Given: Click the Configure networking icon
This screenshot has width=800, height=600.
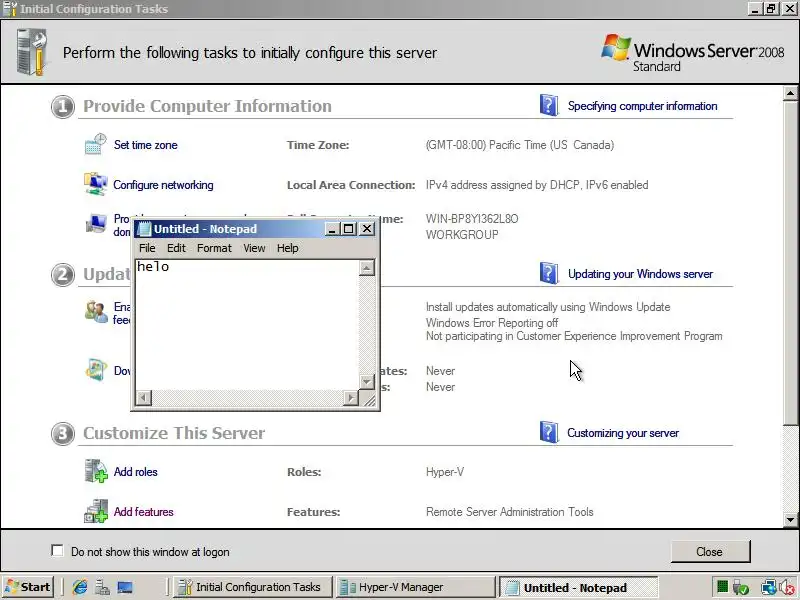Looking at the screenshot, I should pyautogui.click(x=95, y=184).
